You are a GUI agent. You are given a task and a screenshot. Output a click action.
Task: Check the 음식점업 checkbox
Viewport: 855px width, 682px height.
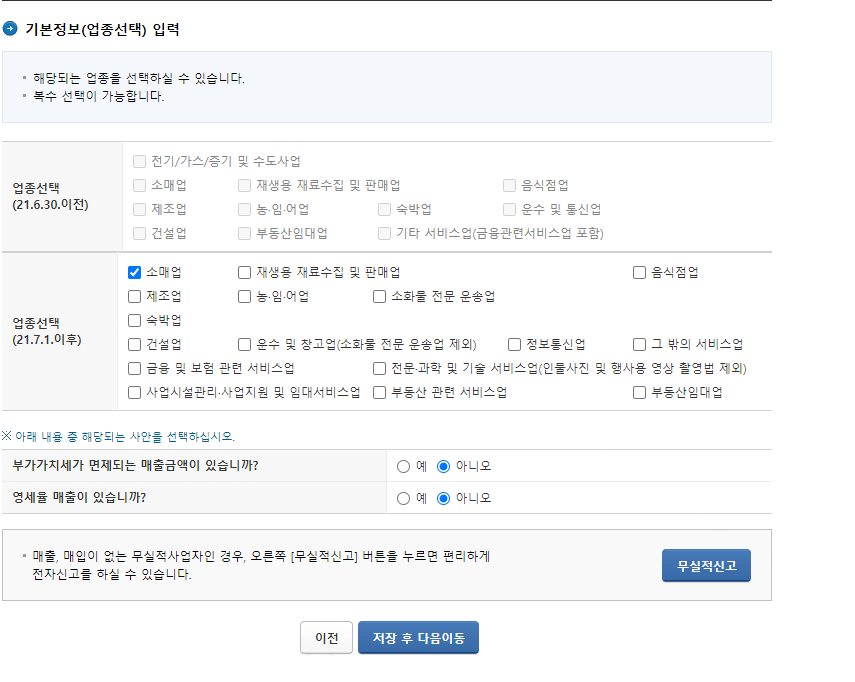tap(639, 272)
